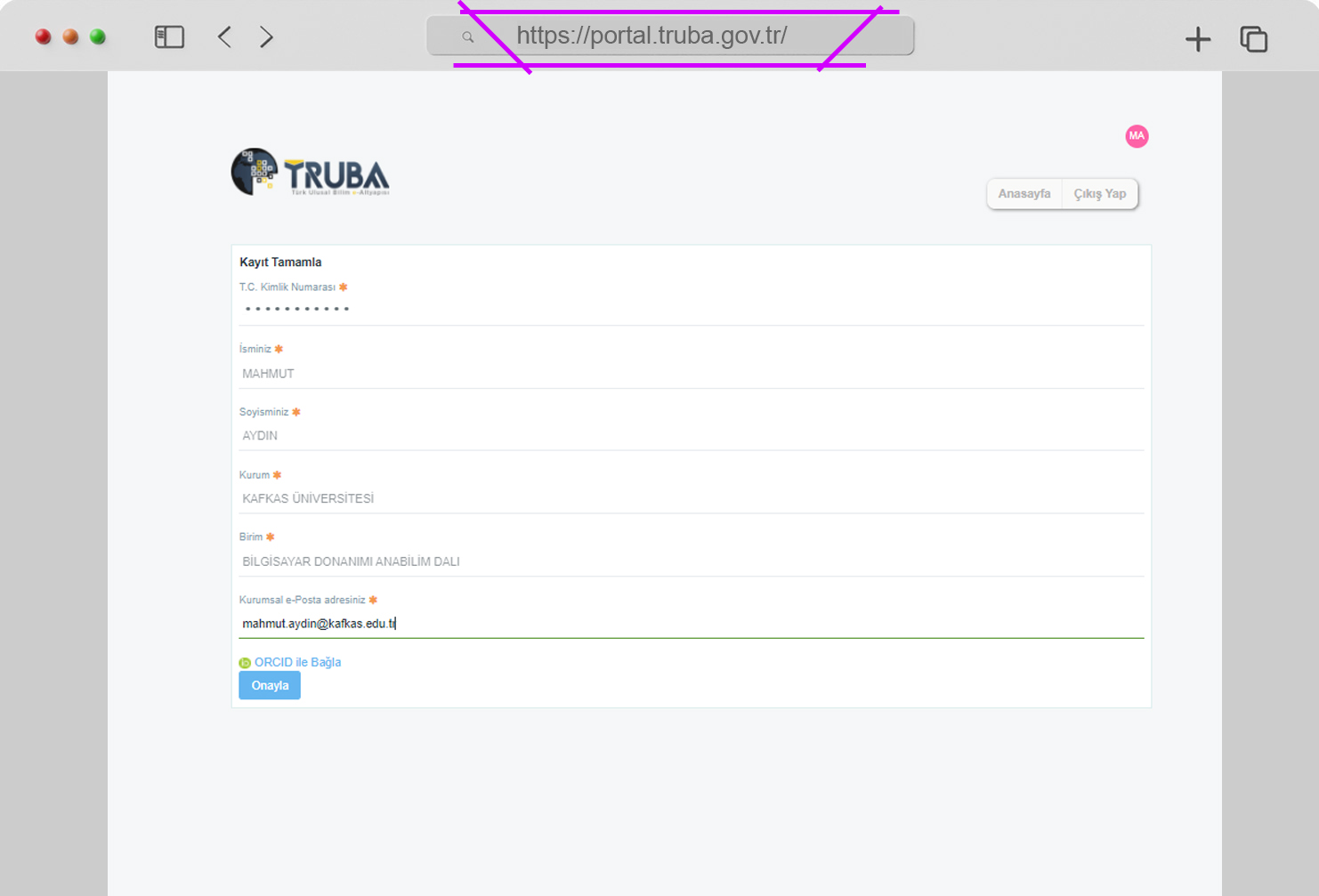This screenshot has width=1319, height=896.
Task: Click the TRUBA logo
Action: coord(311,172)
